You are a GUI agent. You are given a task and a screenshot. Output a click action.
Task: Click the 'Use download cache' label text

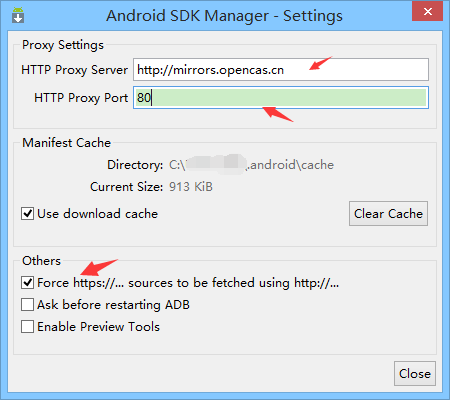(97, 214)
